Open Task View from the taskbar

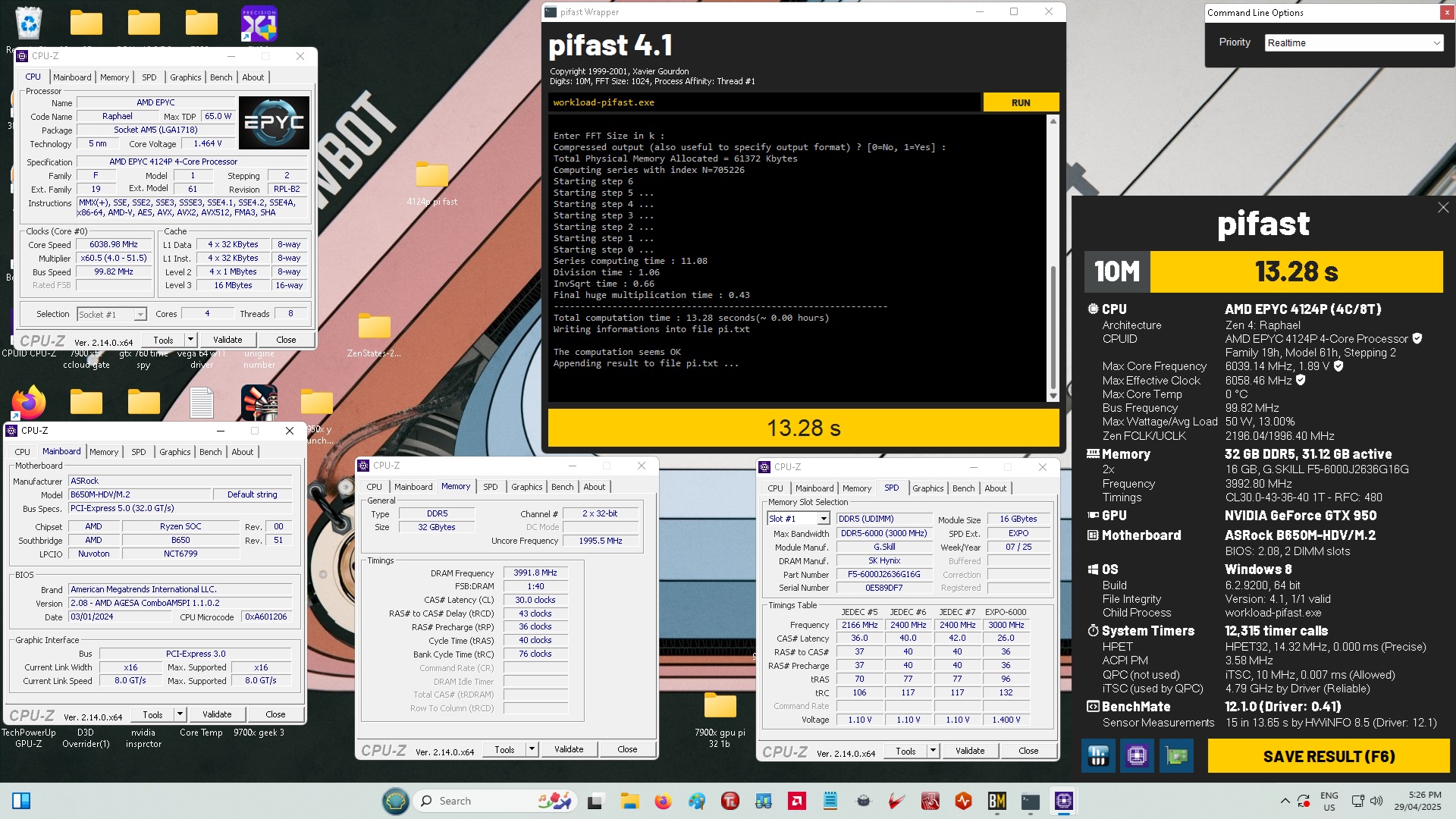(x=596, y=801)
